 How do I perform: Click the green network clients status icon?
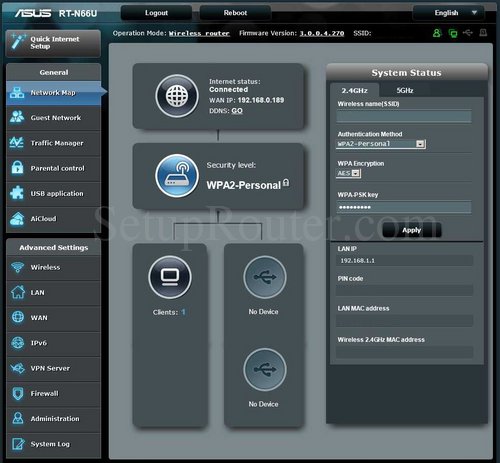[453, 33]
